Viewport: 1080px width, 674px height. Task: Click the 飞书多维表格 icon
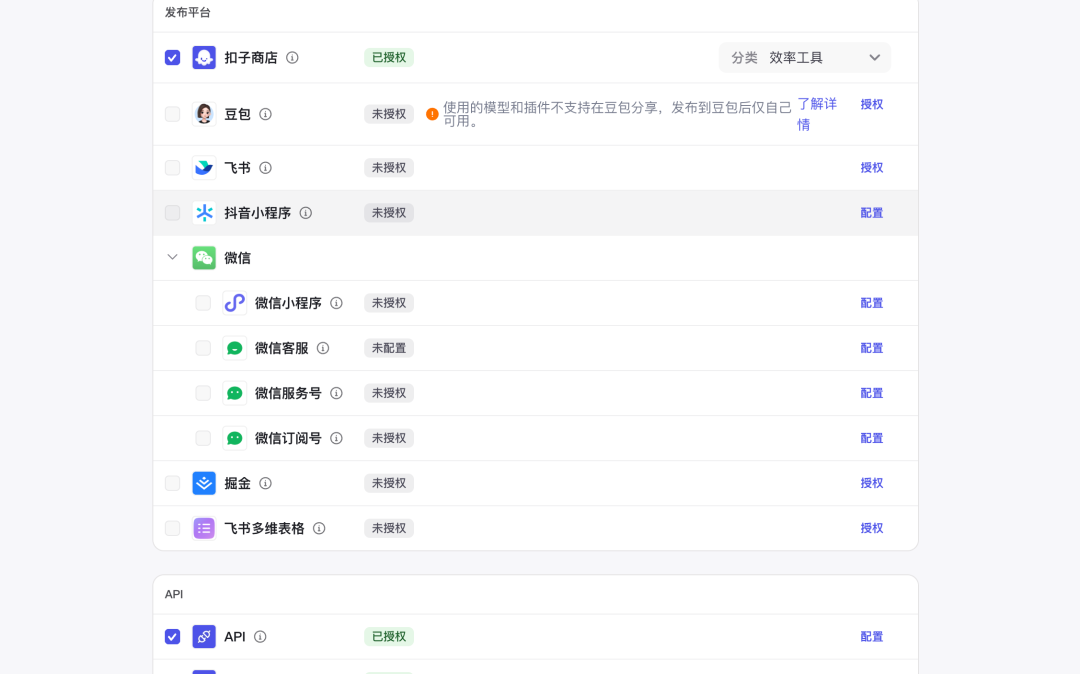point(204,527)
